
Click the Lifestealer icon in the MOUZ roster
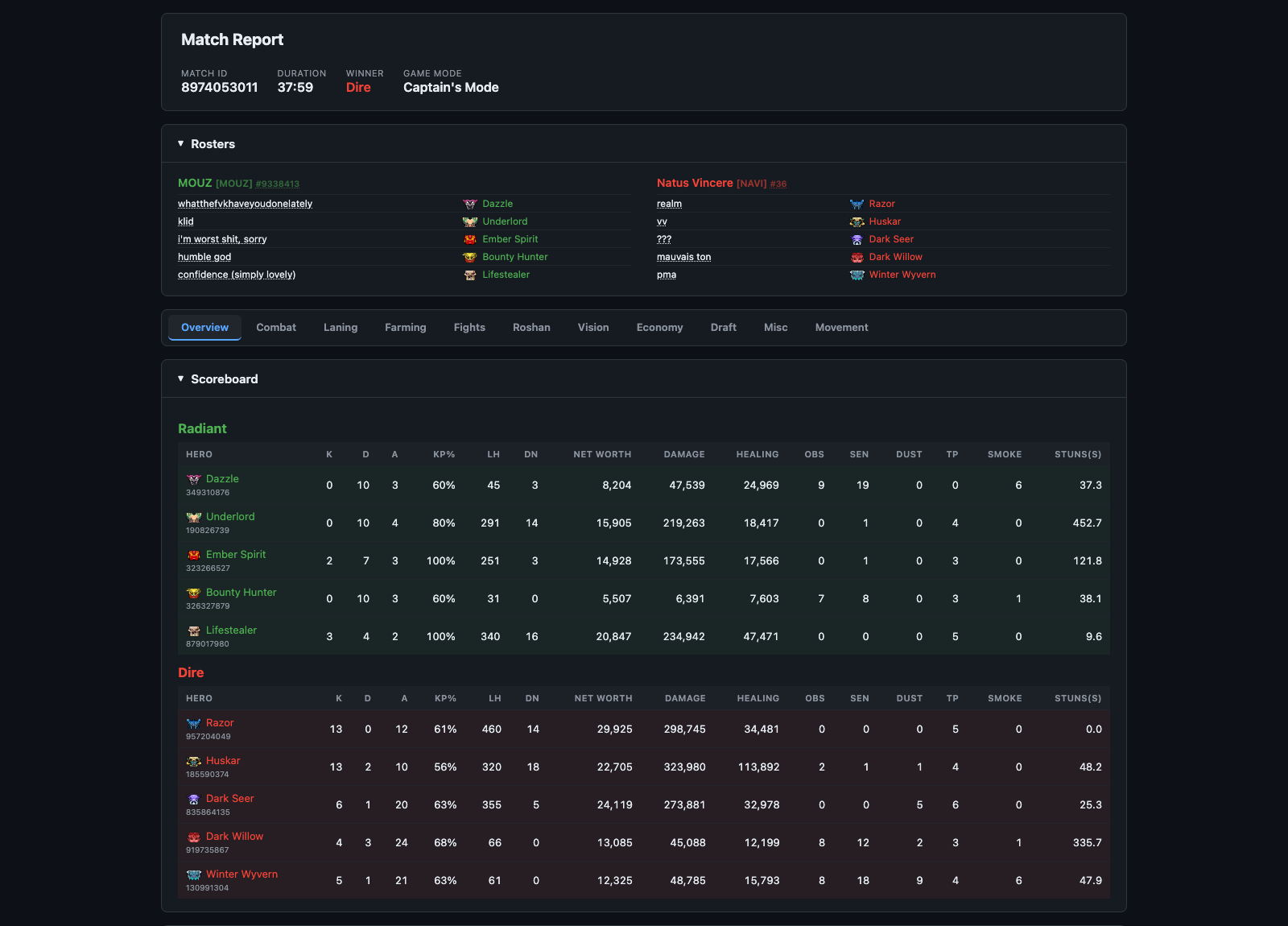(x=470, y=275)
